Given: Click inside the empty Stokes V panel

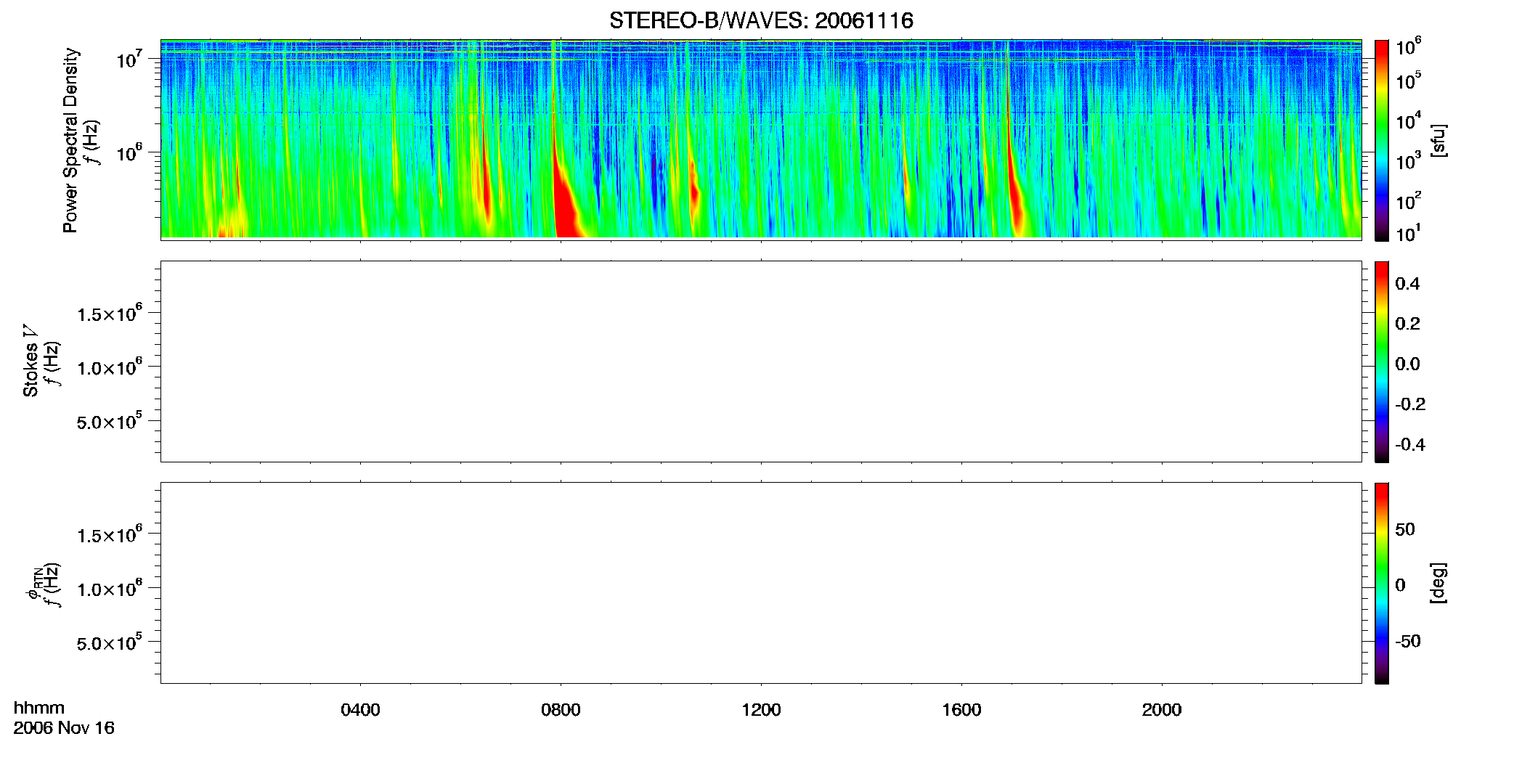Looking at the screenshot, I should 761,362.
